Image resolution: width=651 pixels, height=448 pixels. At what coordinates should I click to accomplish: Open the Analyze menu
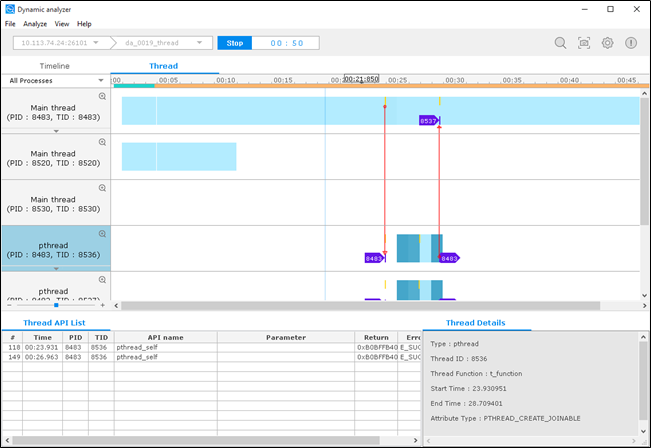pyautogui.click(x=35, y=23)
